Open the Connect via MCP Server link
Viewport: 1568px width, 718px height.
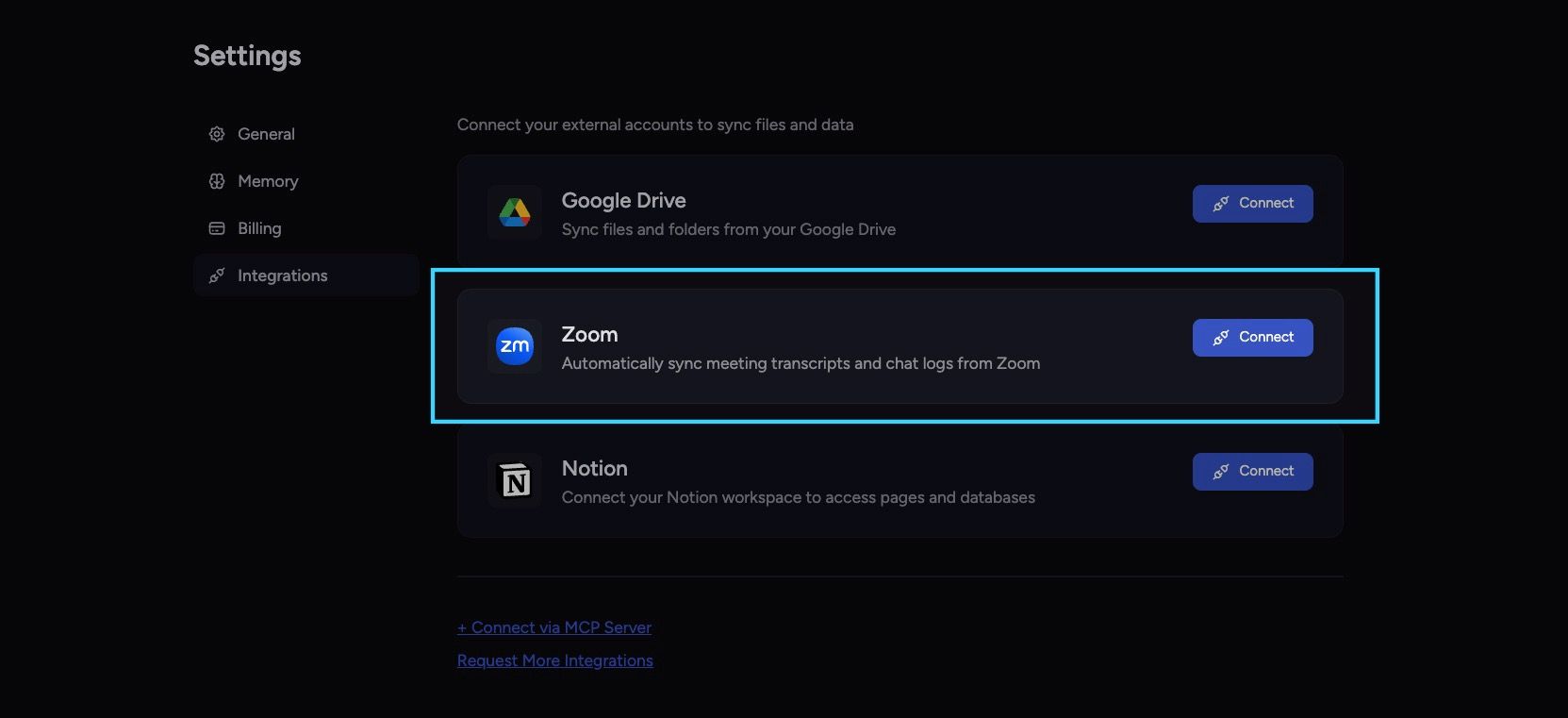pyautogui.click(x=554, y=627)
